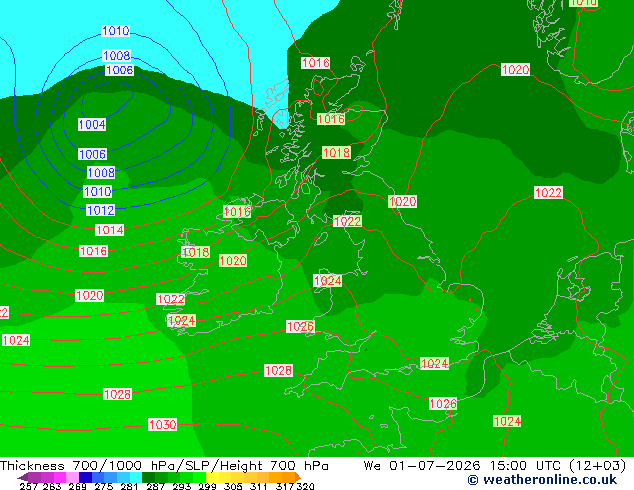Viewport: 634px width, 490px height.
Task: Click the blue 1004 isobar label
Action: (x=92, y=125)
